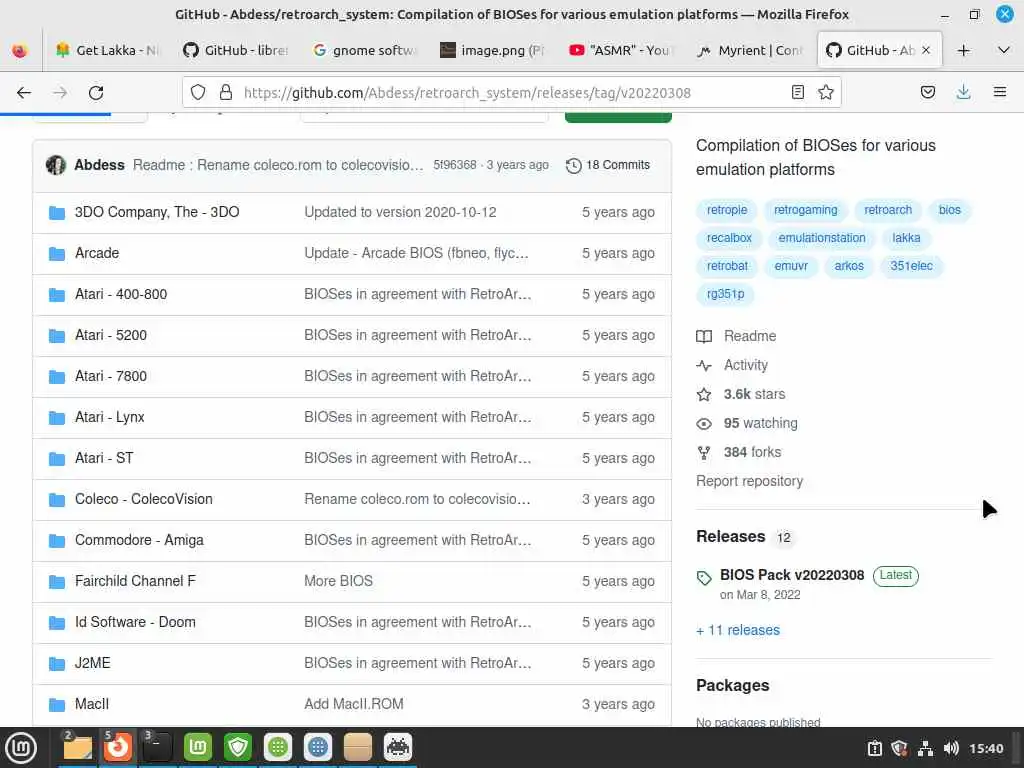The width and height of the screenshot is (1024, 768).
Task: Show + 11 releases link
Action: click(x=738, y=631)
